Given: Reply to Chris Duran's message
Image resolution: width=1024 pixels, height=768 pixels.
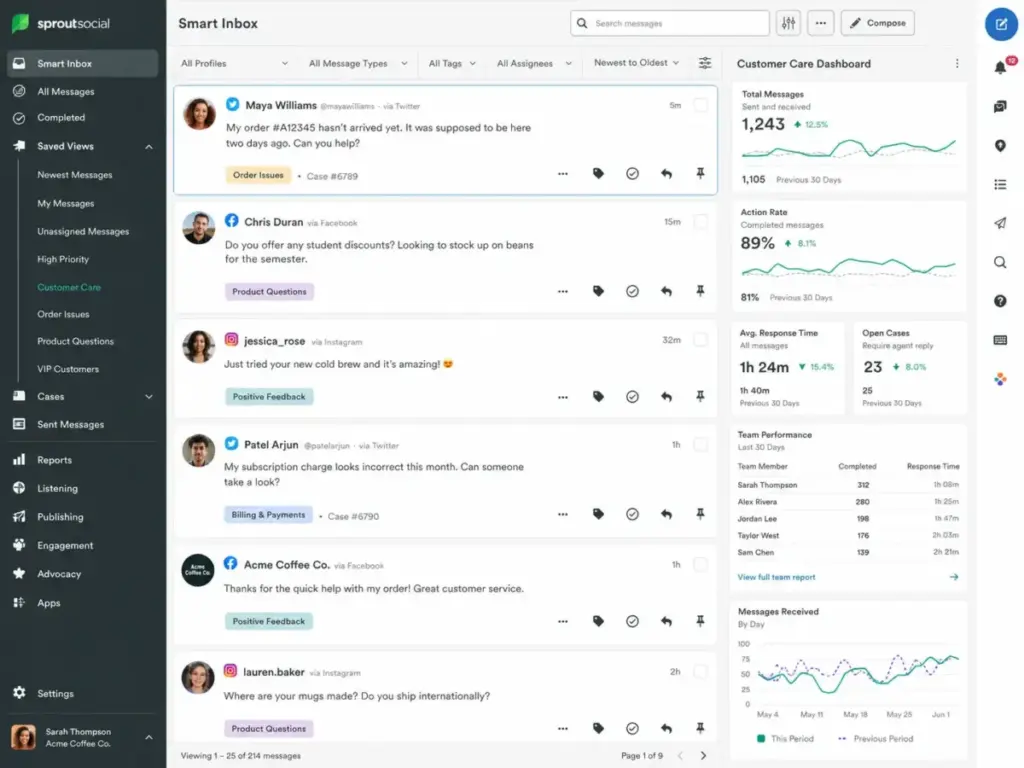Looking at the screenshot, I should coord(666,291).
